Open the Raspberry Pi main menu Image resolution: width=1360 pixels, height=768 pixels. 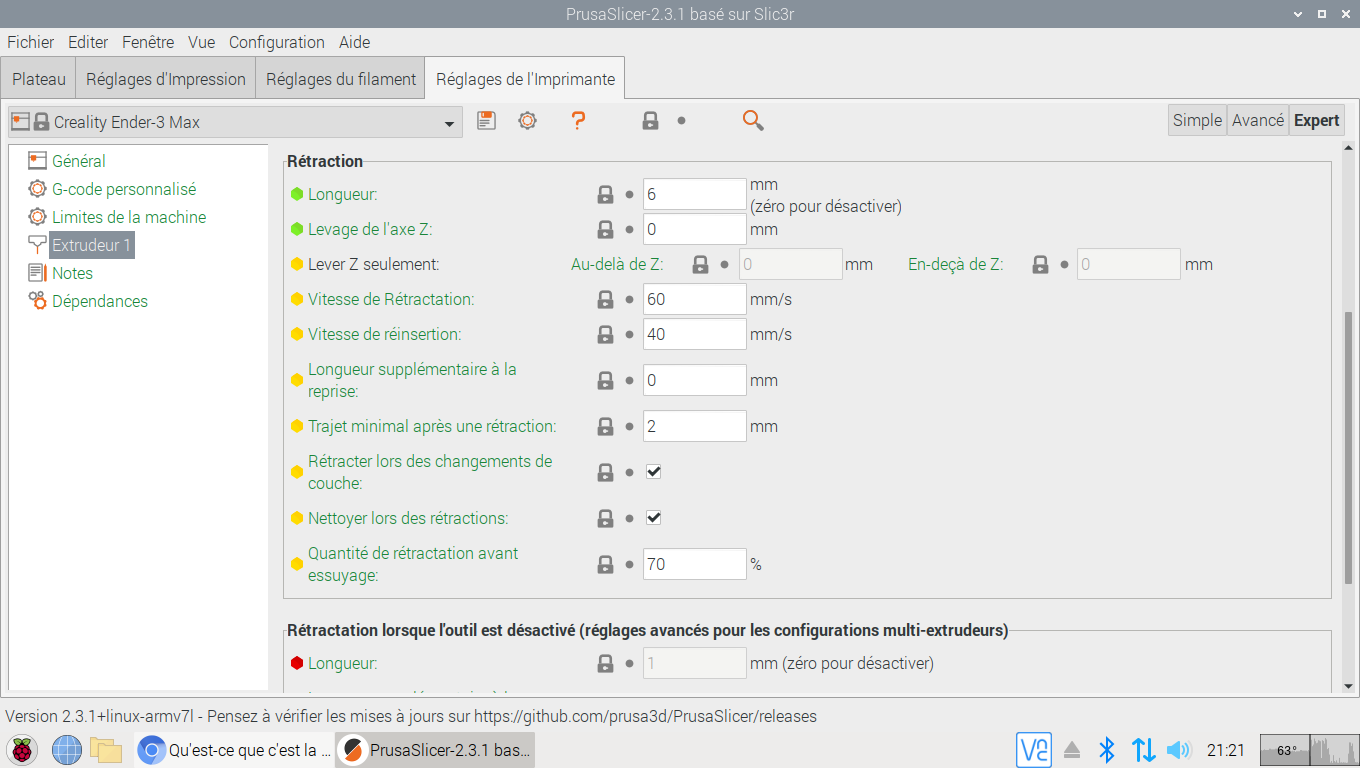pyautogui.click(x=22, y=749)
